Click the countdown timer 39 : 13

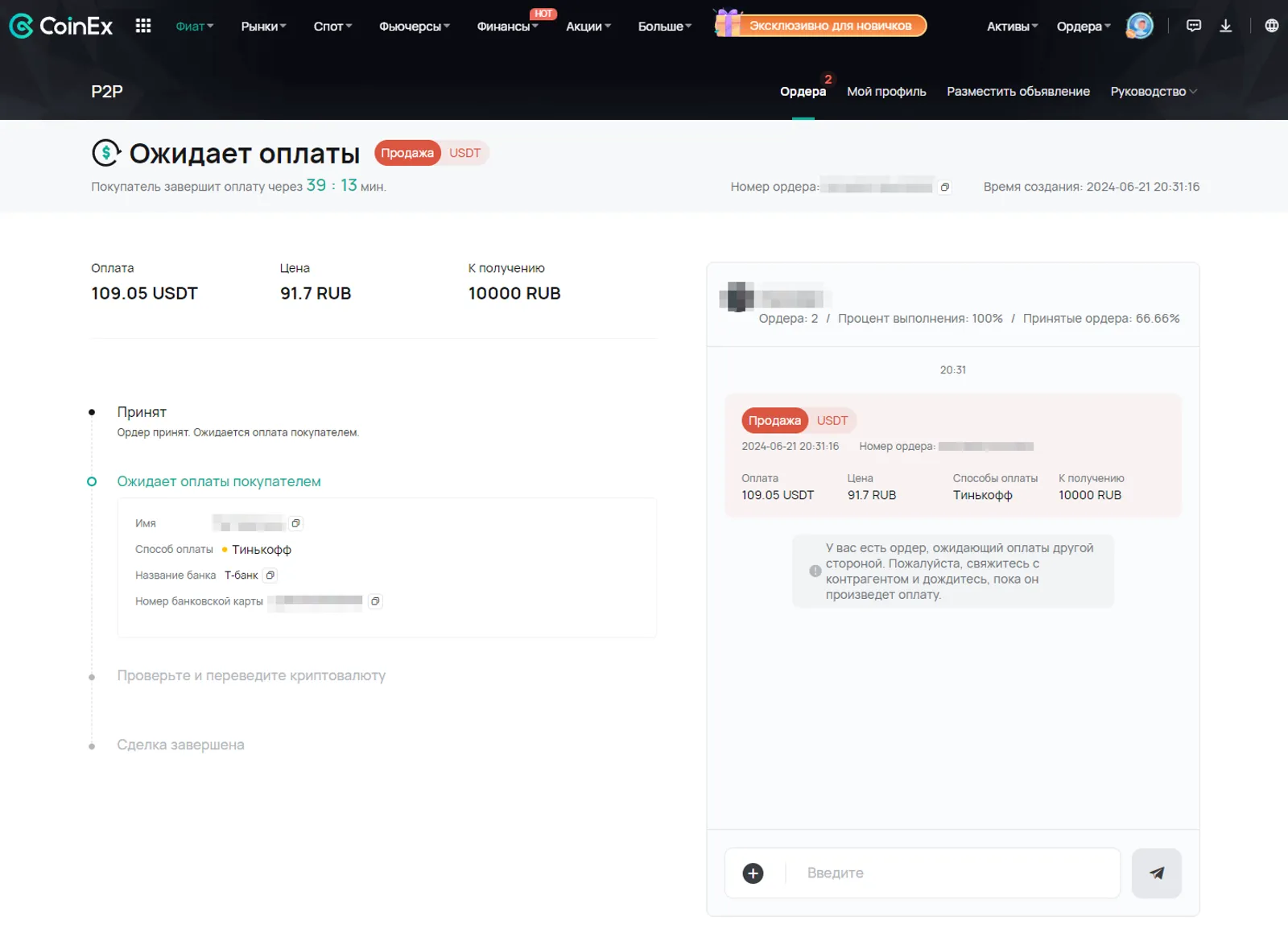click(332, 185)
